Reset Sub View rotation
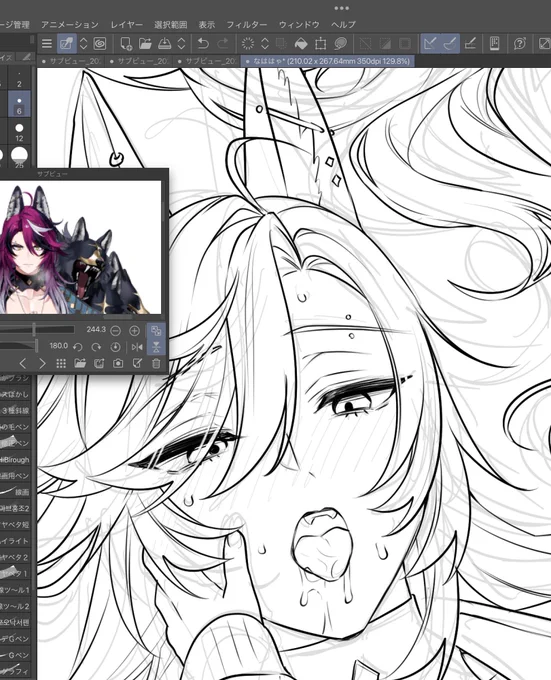 pos(115,347)
